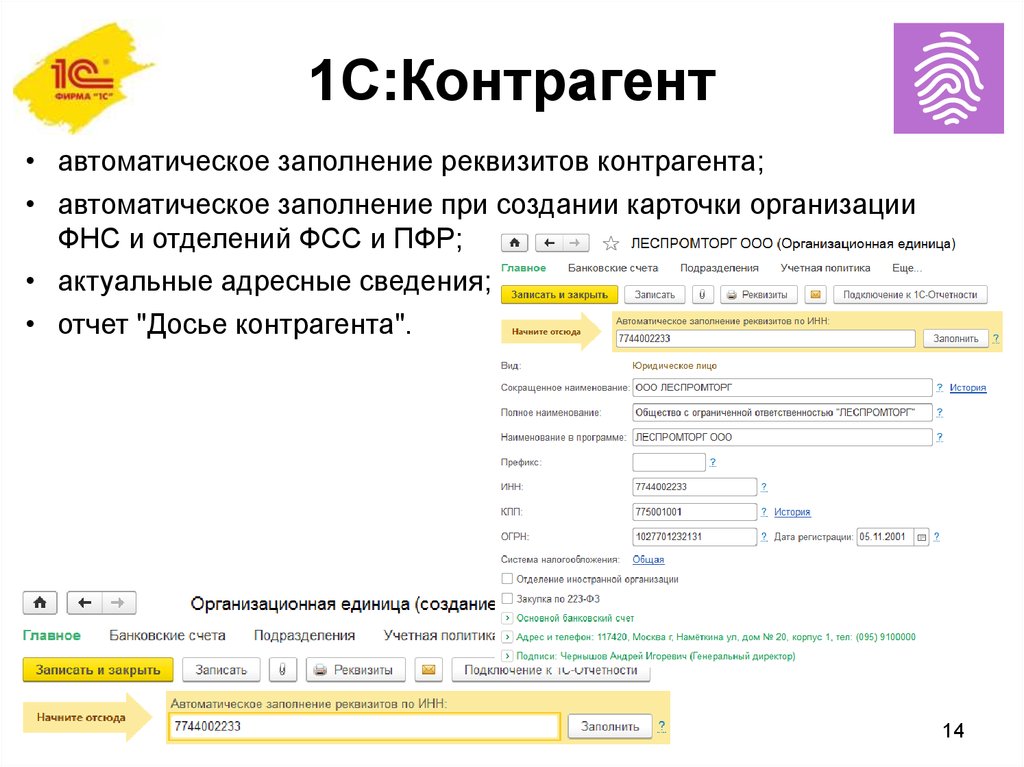Open История link next to Сокращенное наименование
Screen dimensions: 1024x767
point(967,387)
